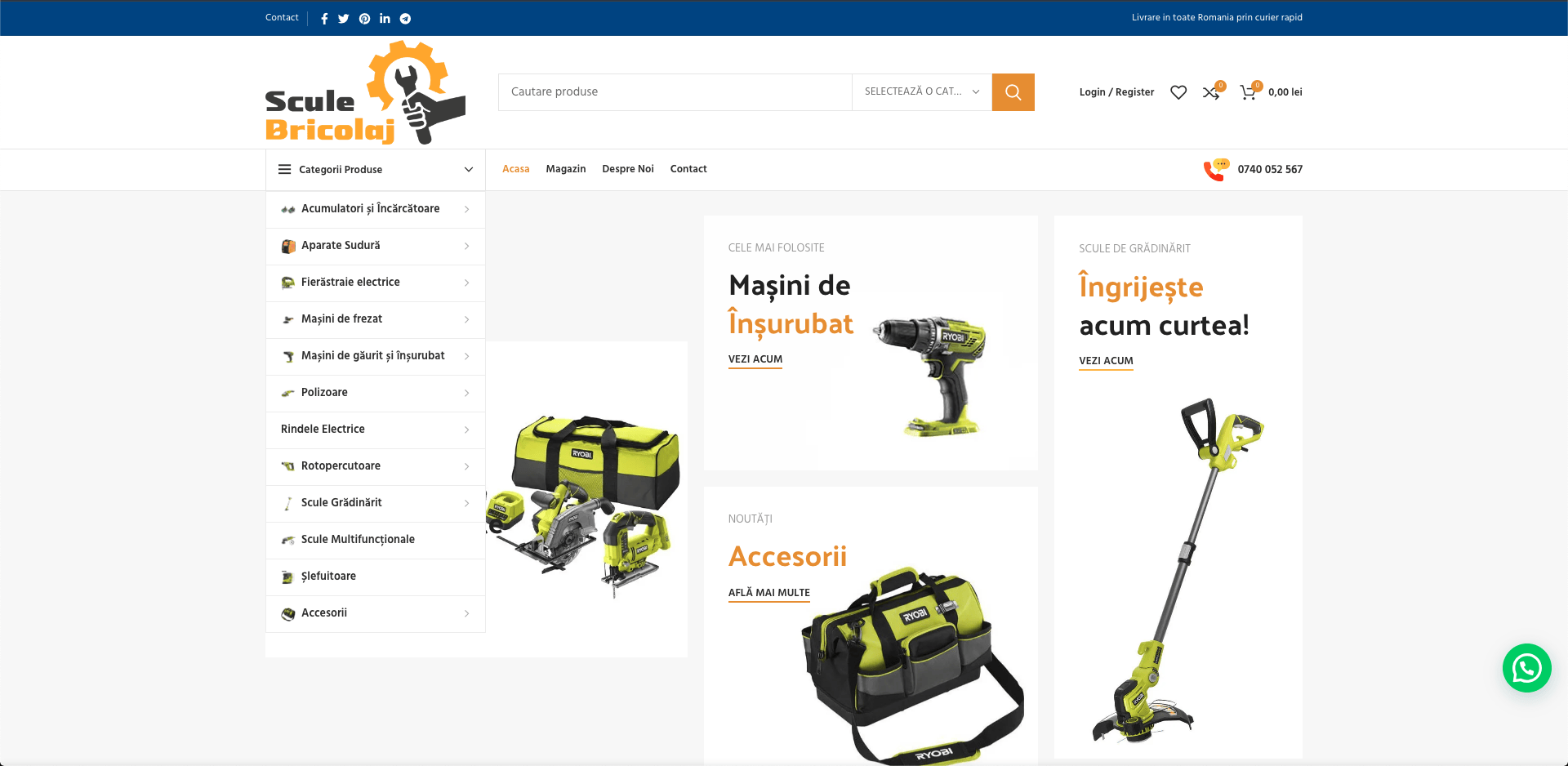This screenshot has height=766, width=1568.
Task: Expand the Polizoare submenu arrow
Action: pos(467,394)
